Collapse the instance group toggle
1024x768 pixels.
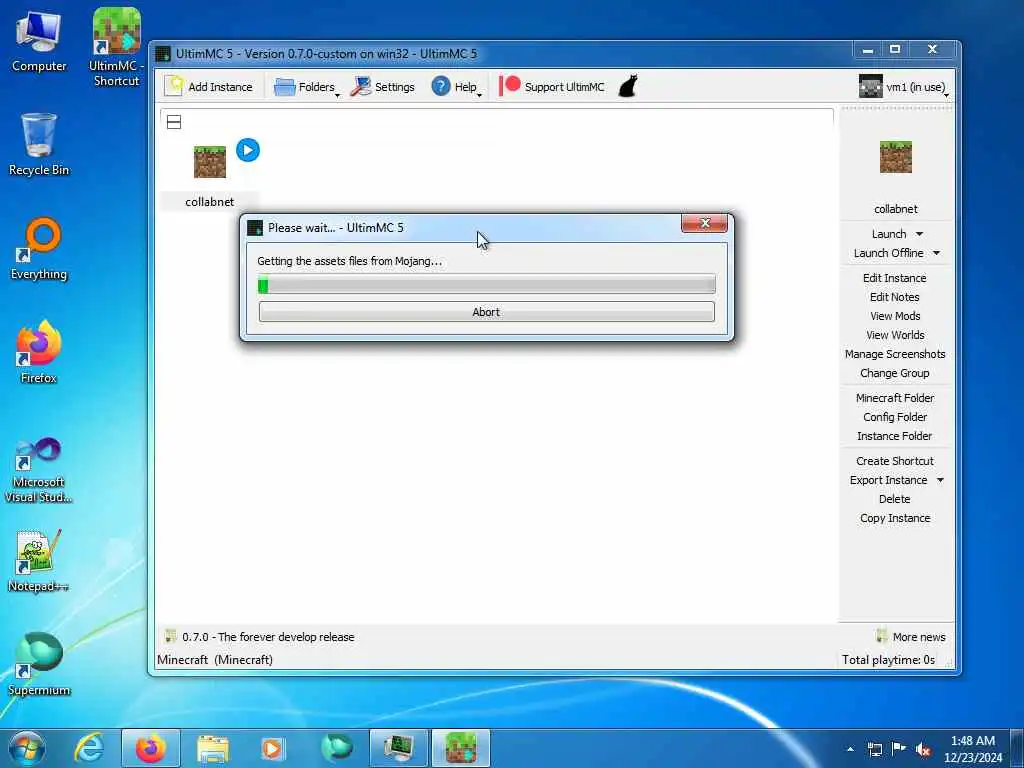coord(174,122)
